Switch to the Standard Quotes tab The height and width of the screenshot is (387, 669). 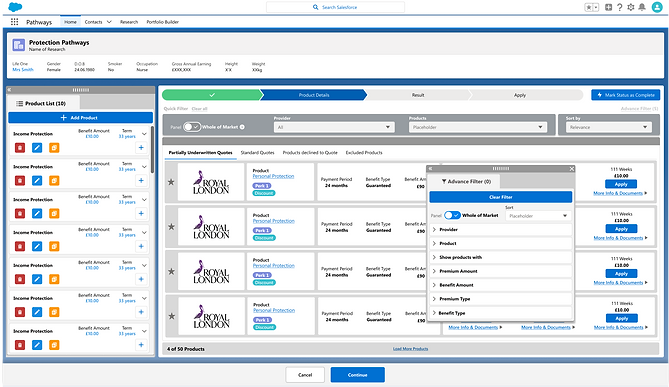coord(257,153)
